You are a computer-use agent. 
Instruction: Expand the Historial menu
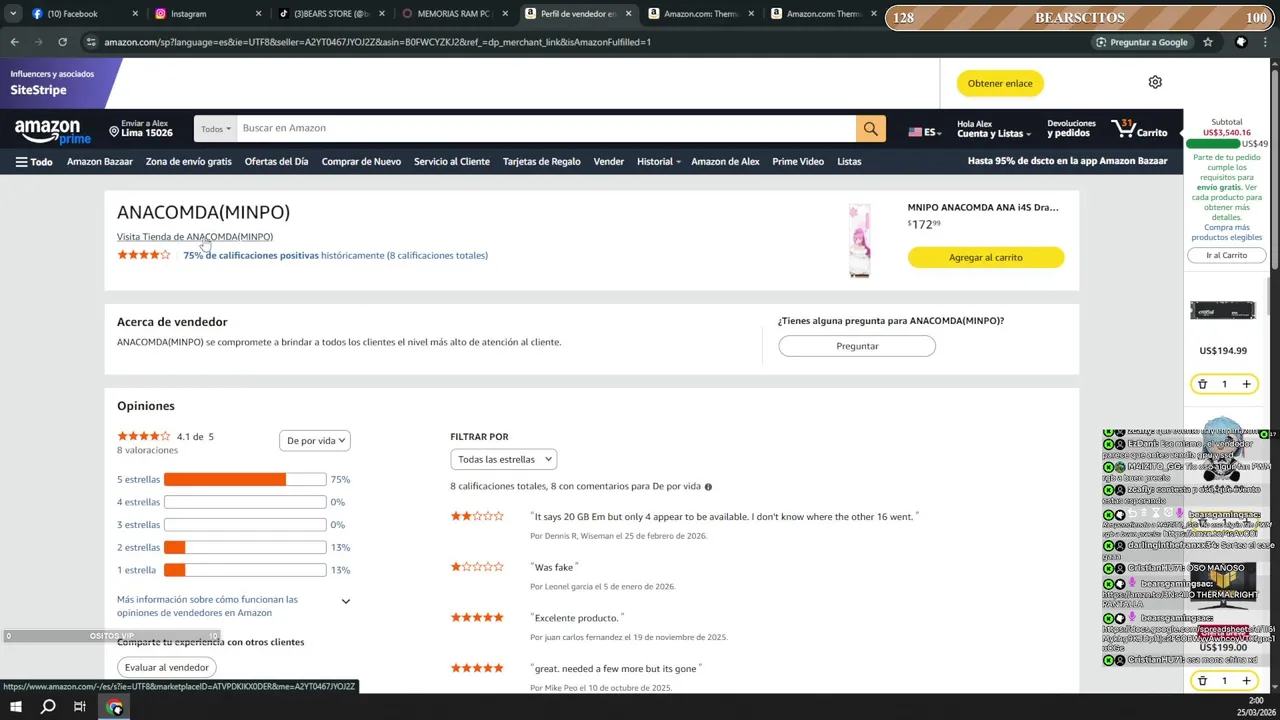(658, 161)
